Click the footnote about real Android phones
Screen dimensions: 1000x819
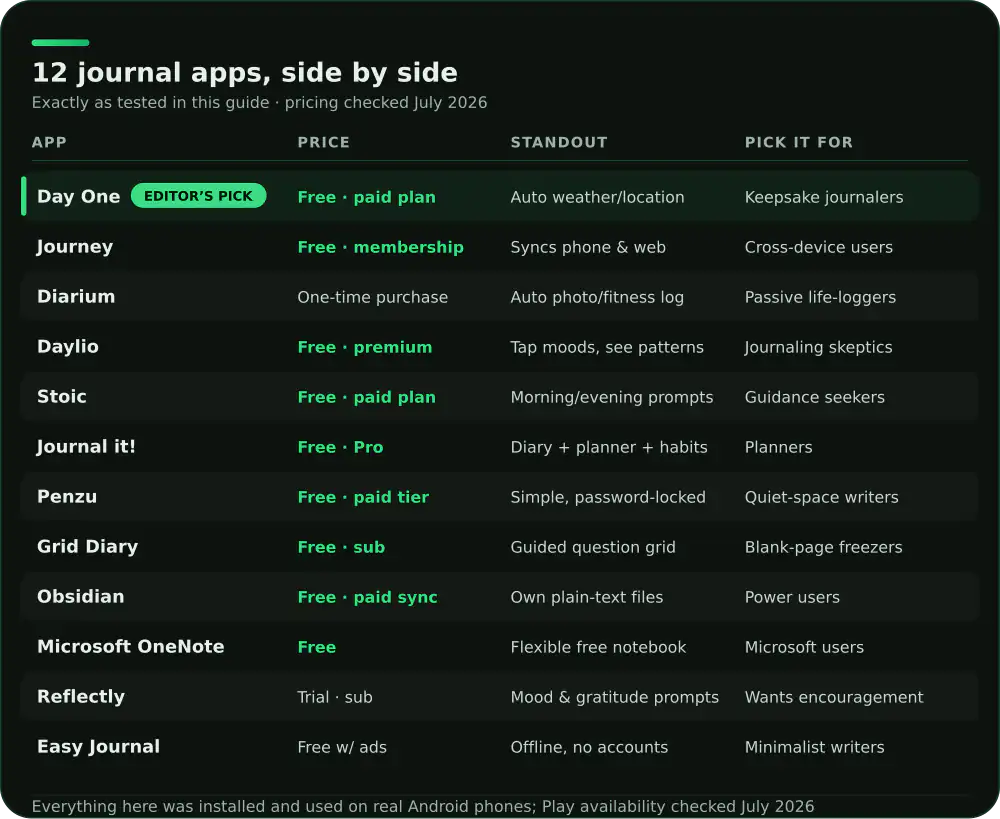[x=423, y=806]
